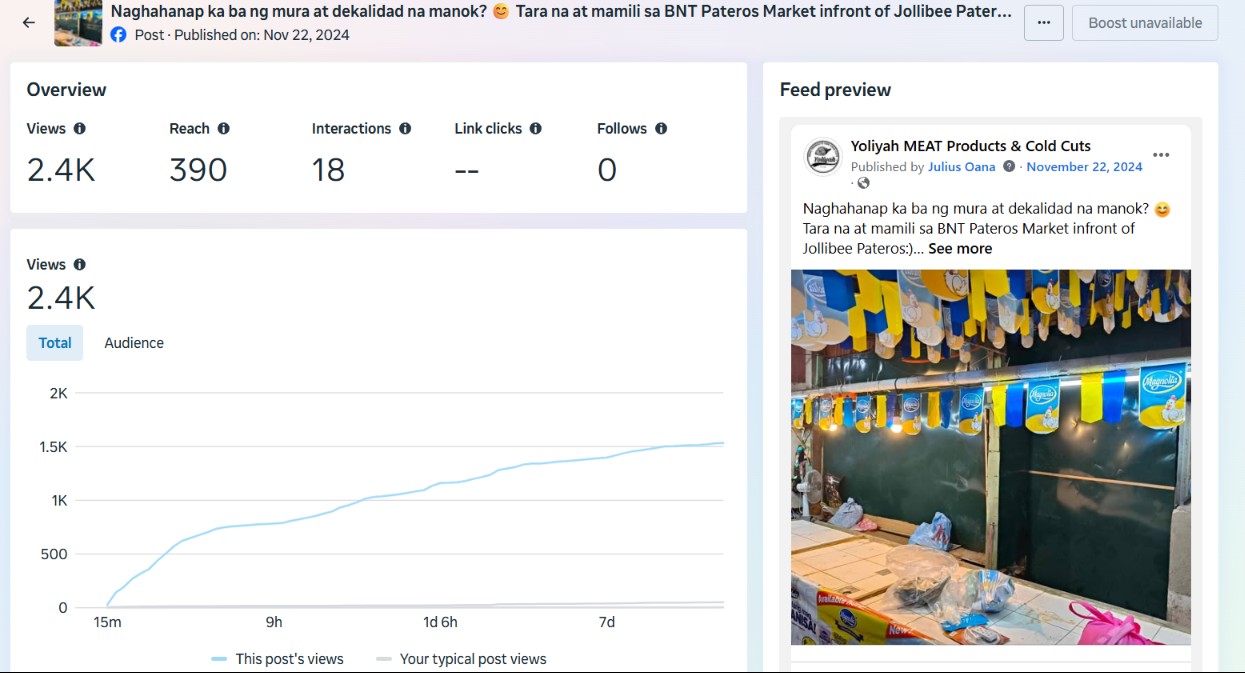Click the Overview heading

[x=66, y=90]
